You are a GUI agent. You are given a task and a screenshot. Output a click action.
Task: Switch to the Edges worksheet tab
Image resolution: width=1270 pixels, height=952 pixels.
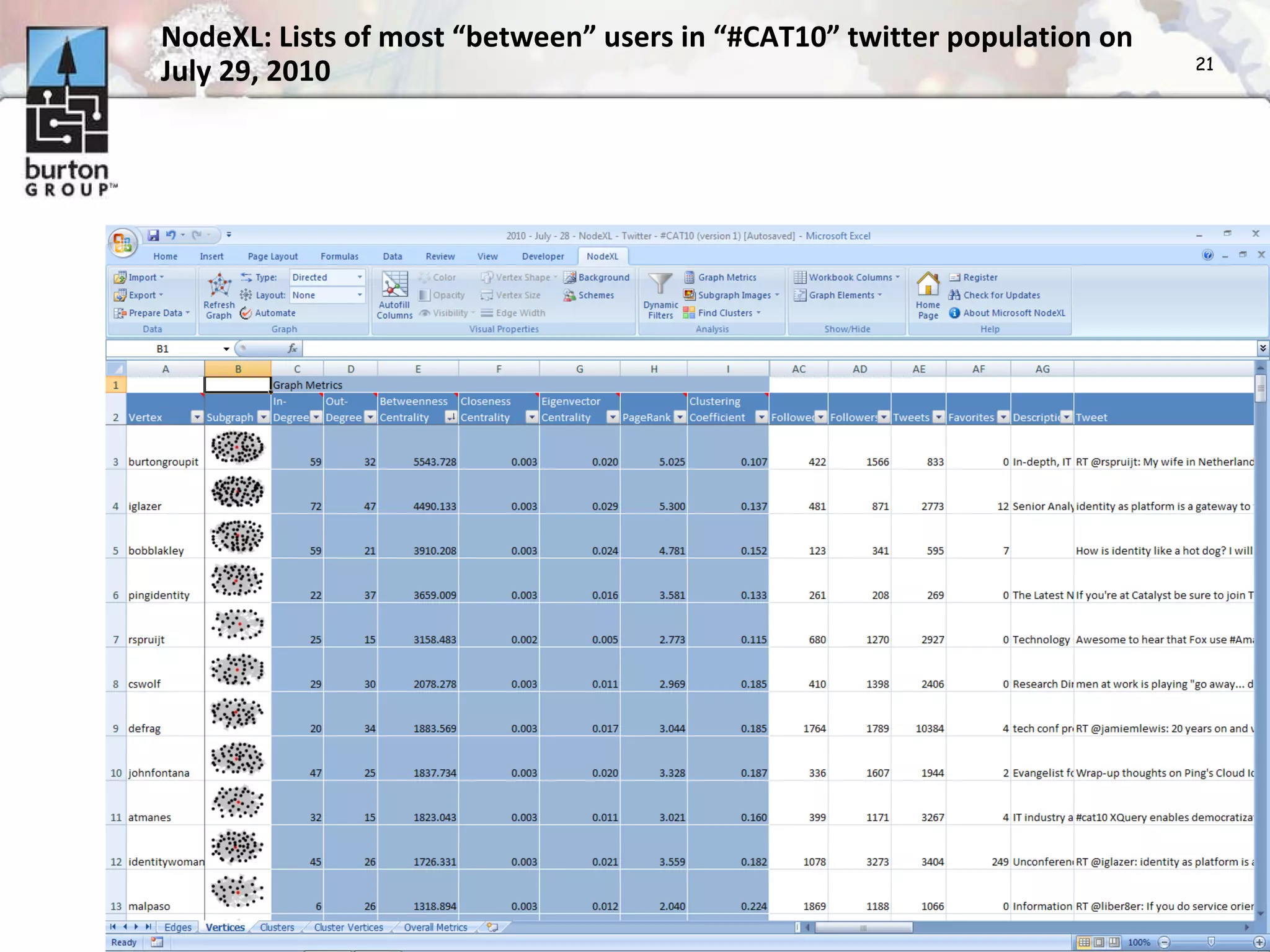[x=178, y=927]
